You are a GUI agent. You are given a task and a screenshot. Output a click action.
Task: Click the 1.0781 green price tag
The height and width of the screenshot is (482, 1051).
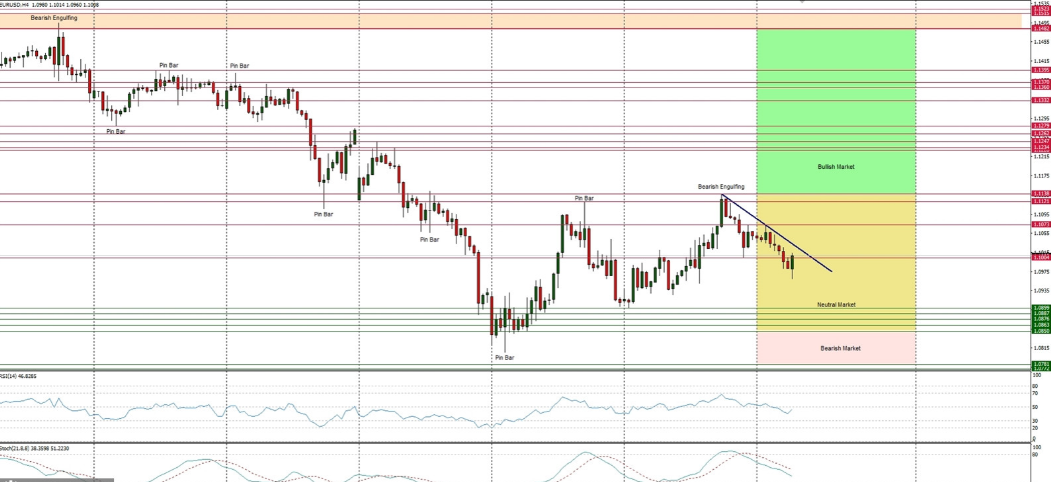pyautogui.click(x=1040, y=363)
